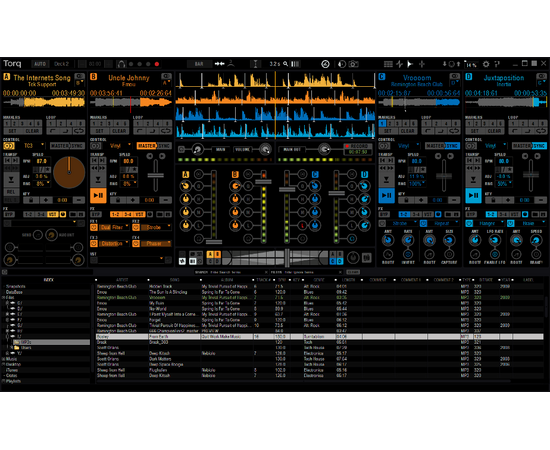Click the waveform pulse icon in top bar
The image size is (550, 450).
point(399,64)
